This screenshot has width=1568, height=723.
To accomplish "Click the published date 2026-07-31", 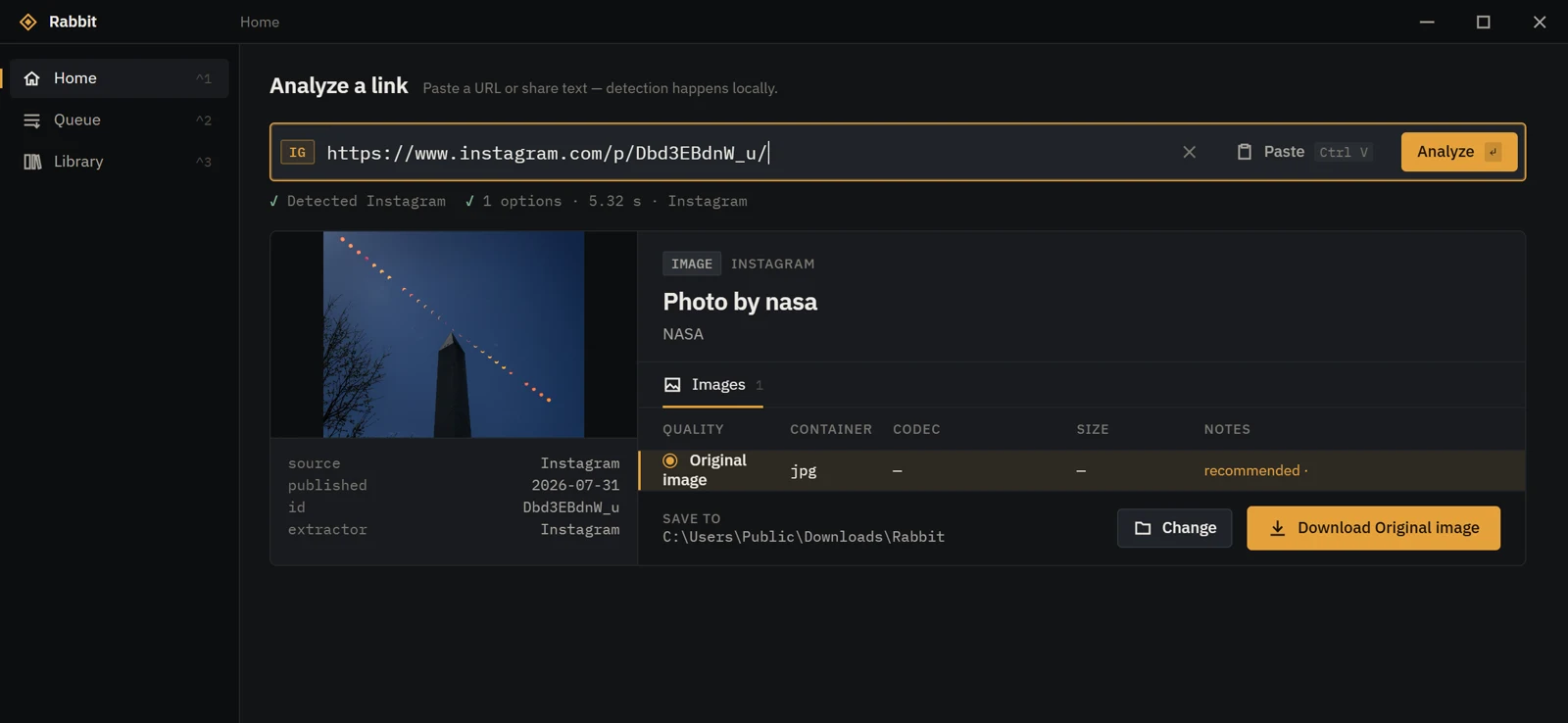I will coord(575,485).
